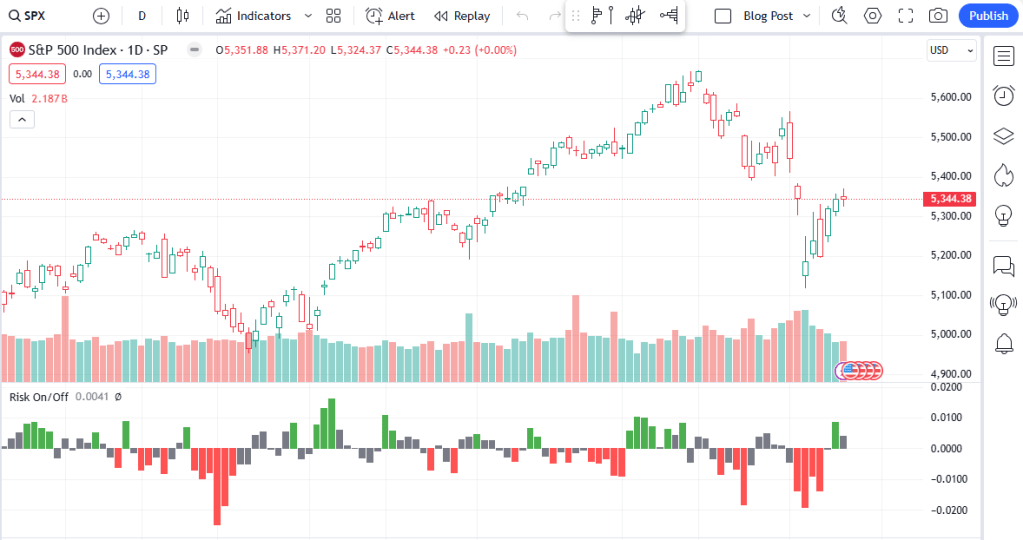Open the Blog Post layout dropdown arrow
The image size is (1023, 540).
807,16
